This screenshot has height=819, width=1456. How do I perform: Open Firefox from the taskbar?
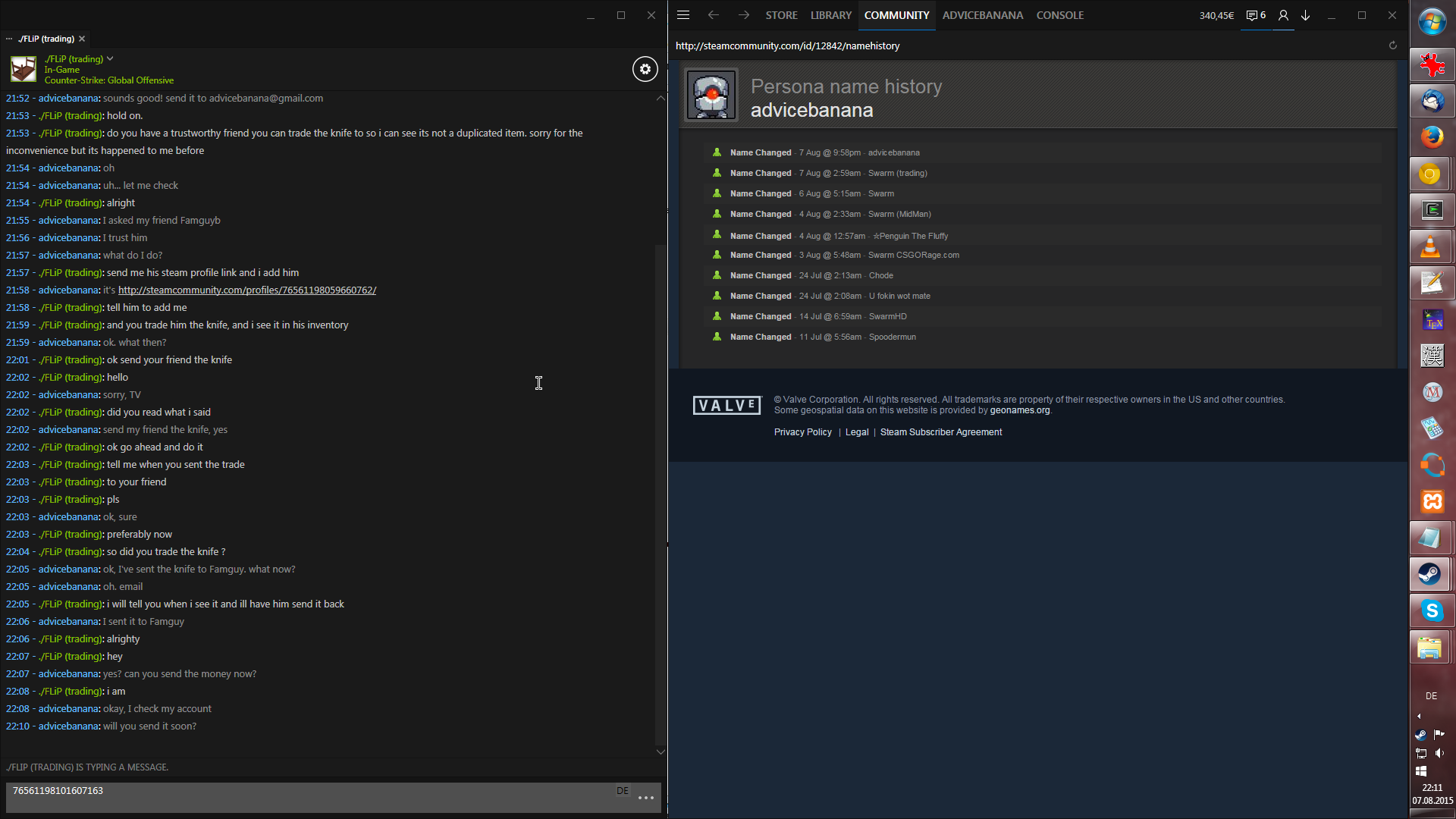(1432, 137)
